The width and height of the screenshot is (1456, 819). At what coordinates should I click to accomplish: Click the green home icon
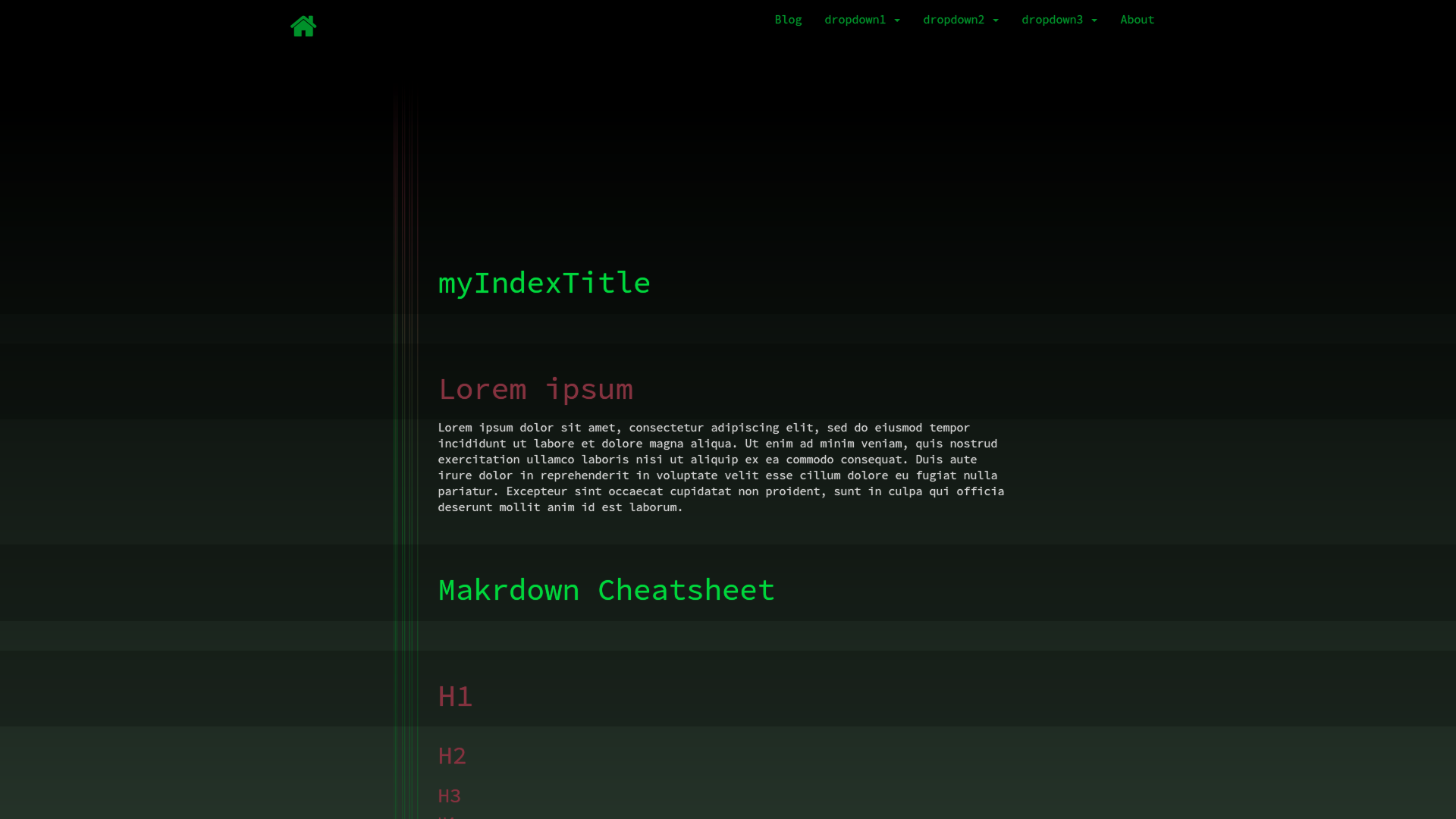tap(303, 27)
